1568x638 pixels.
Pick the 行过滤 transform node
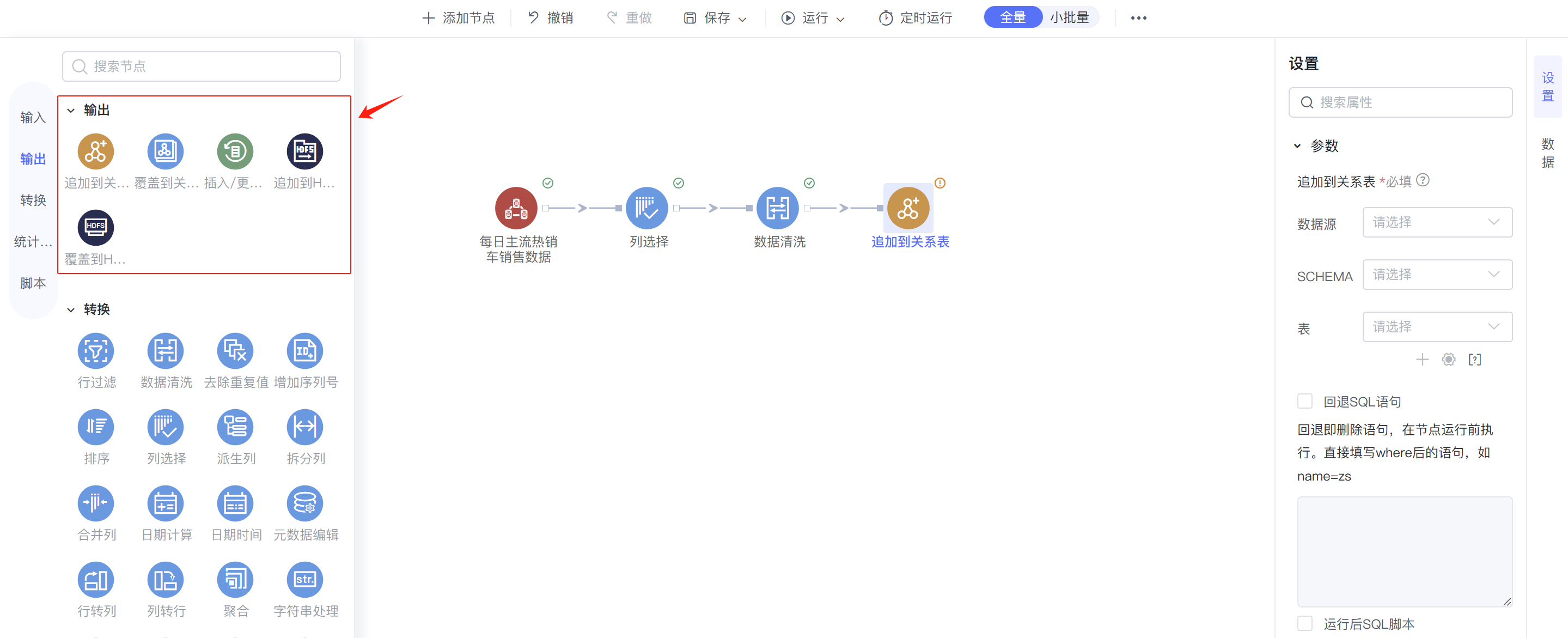pyautogui.click(x=95, y=351)
